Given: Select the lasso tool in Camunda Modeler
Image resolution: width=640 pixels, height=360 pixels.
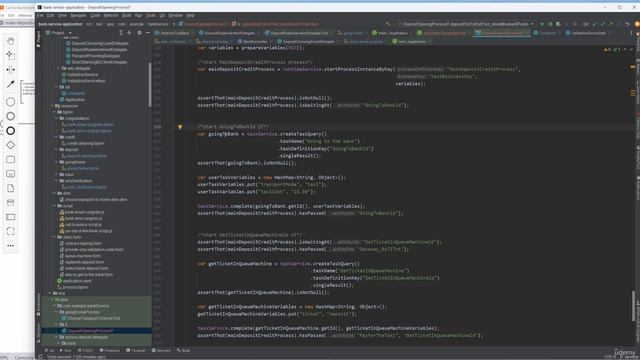Looking at the screenshot, I should (11, 55).
